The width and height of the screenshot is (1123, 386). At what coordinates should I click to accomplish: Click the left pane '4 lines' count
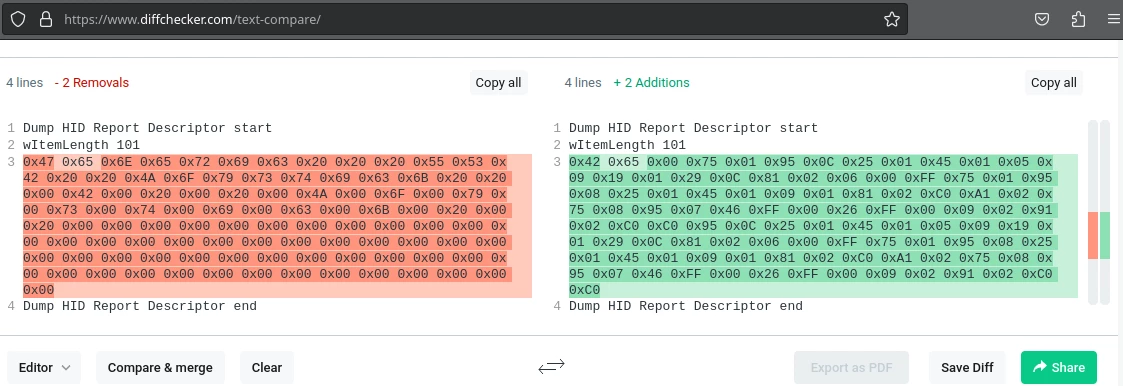click(x=25, y=82)
